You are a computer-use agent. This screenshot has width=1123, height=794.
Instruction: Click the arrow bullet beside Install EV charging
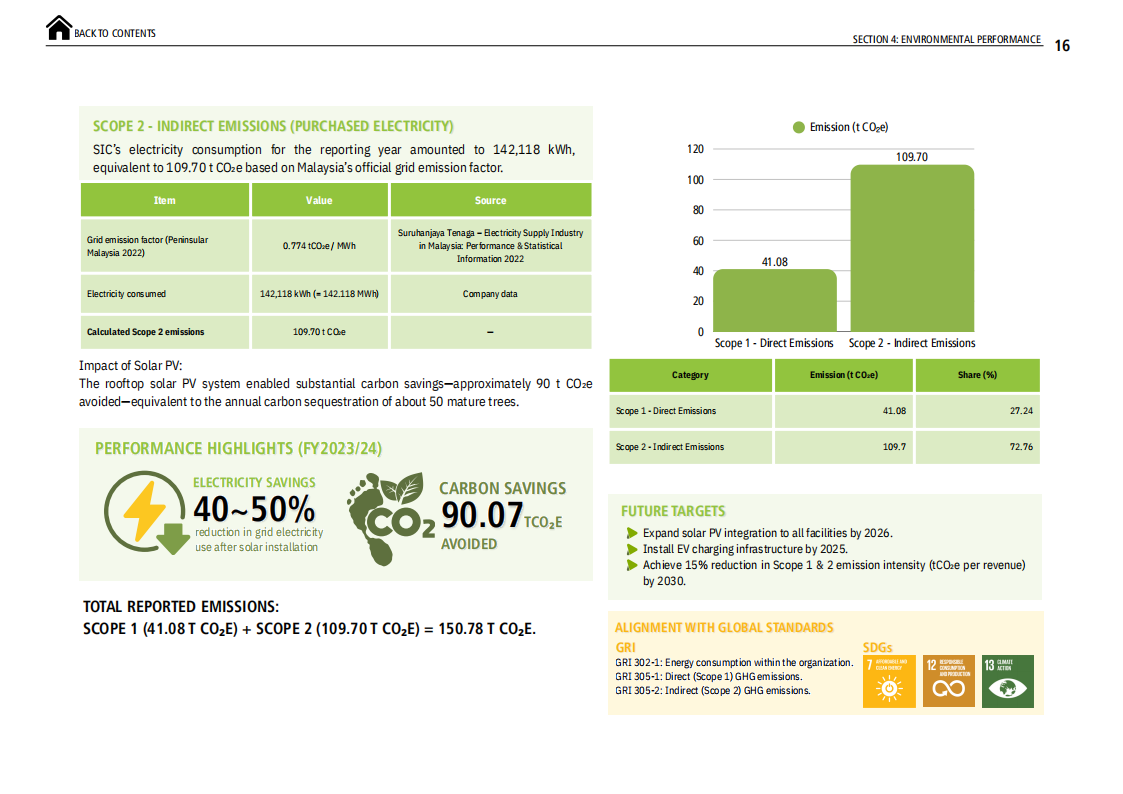pyautogui.click(x=631, y=550)
